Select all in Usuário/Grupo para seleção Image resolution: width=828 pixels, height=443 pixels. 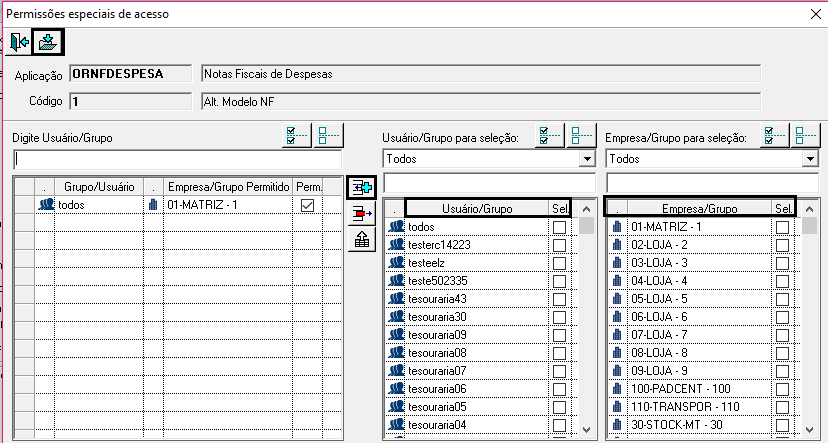click(x=549, y=136)
